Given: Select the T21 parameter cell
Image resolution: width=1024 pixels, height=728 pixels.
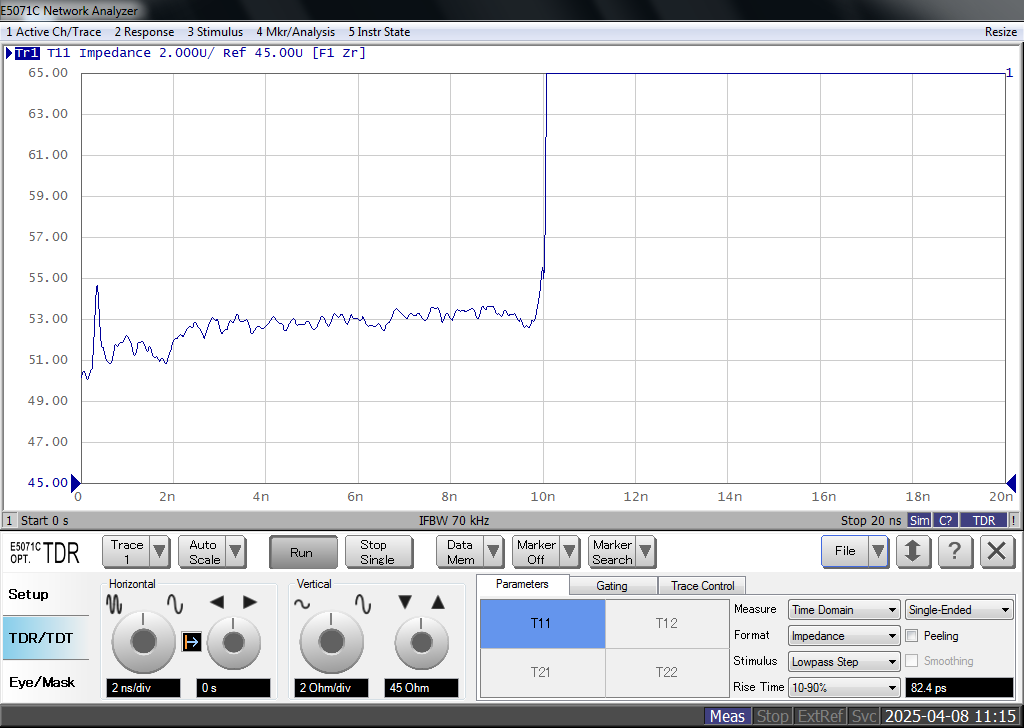Looking at the screenshot, I should [541, 672].
